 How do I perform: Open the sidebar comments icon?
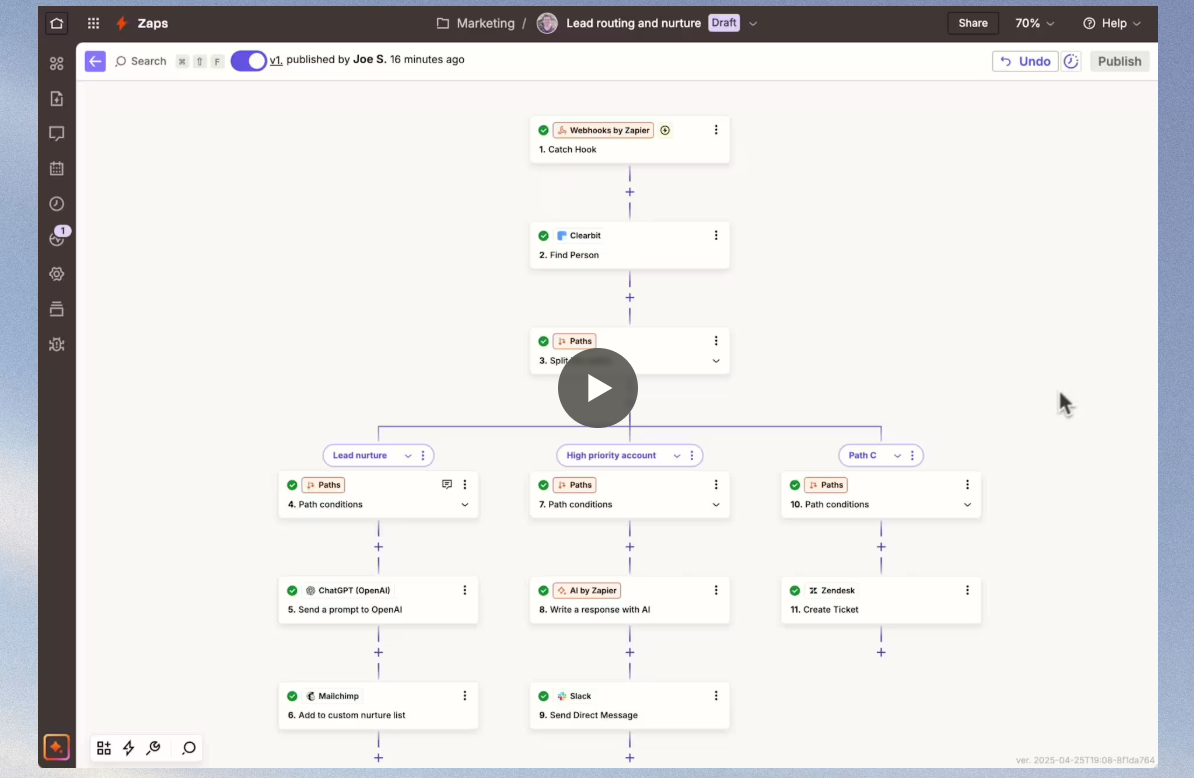click(56, 133)
